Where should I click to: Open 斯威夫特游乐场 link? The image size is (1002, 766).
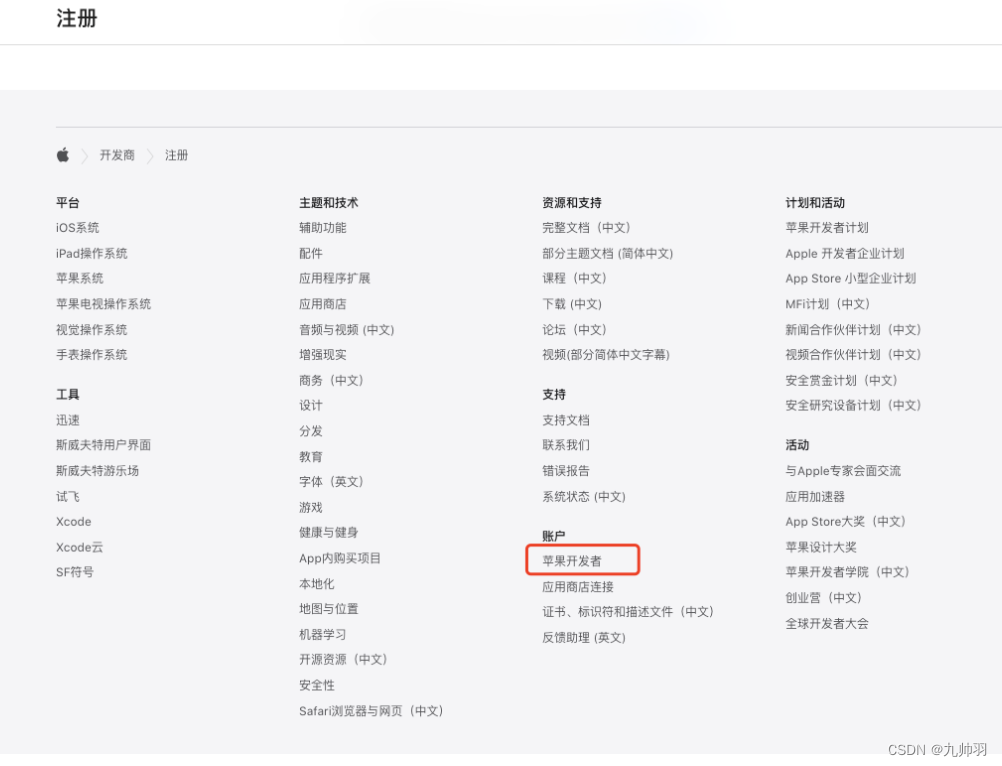[97, 471]
